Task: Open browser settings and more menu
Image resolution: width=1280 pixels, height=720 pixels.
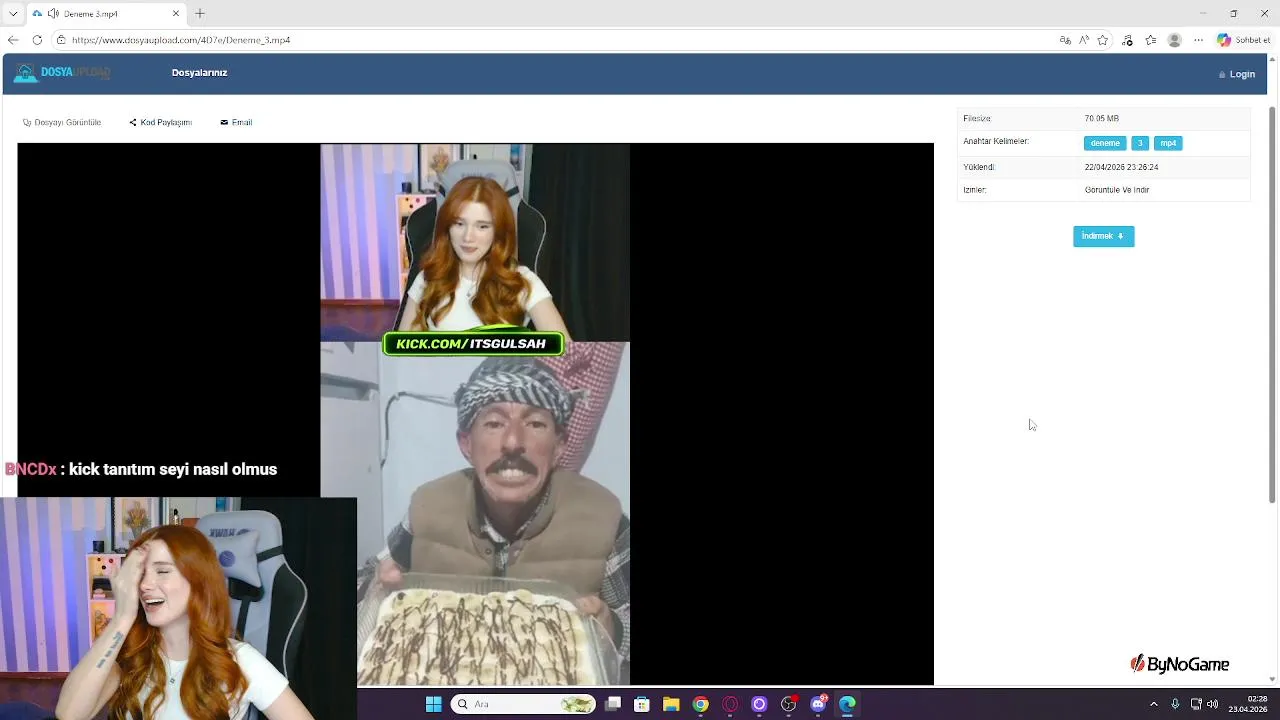Action: (1198, 40)
